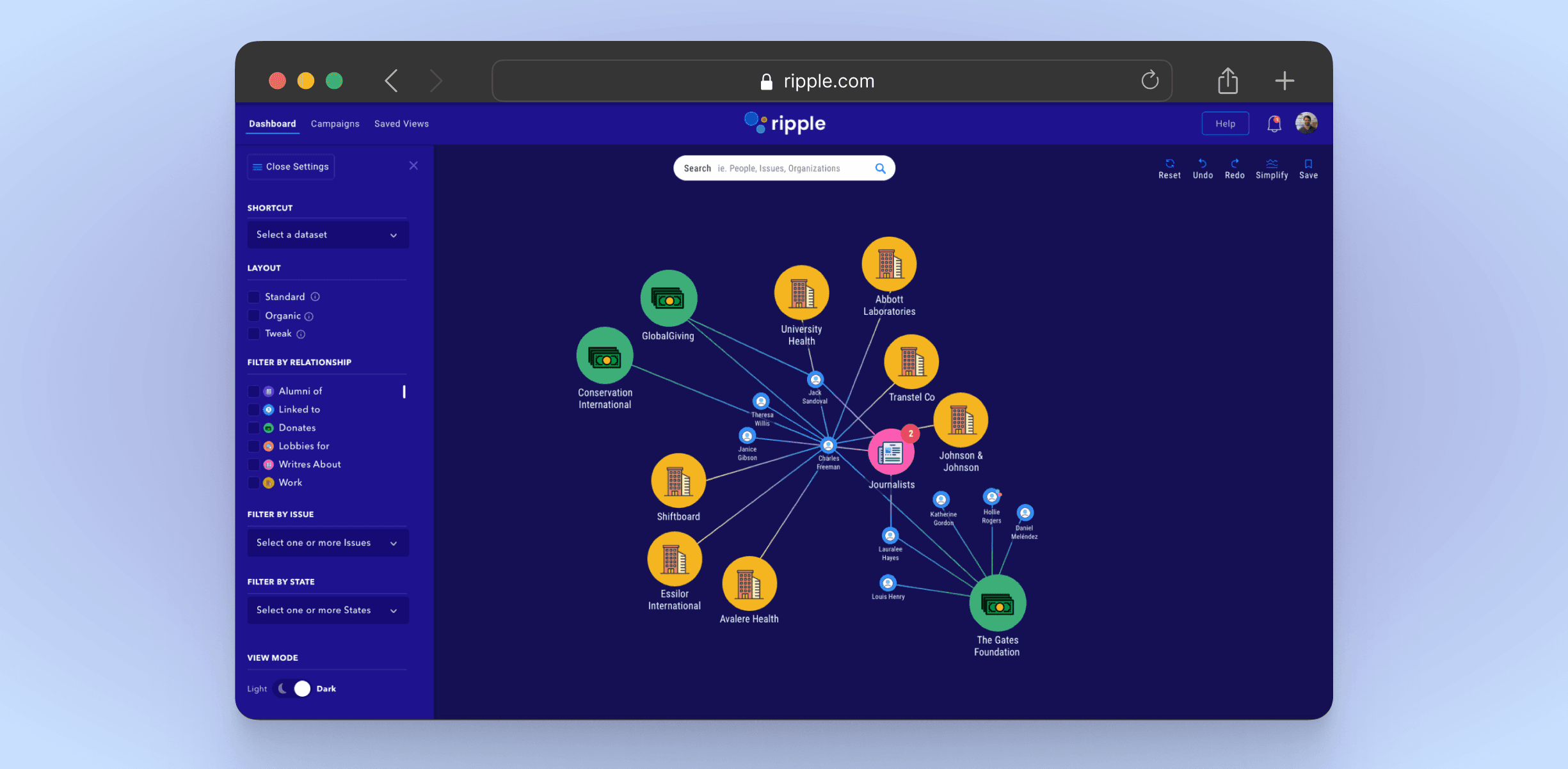The width and height of the screenshot is (1568, 769).
Task: Click the search magnifier icon
Action: [881, 168]
